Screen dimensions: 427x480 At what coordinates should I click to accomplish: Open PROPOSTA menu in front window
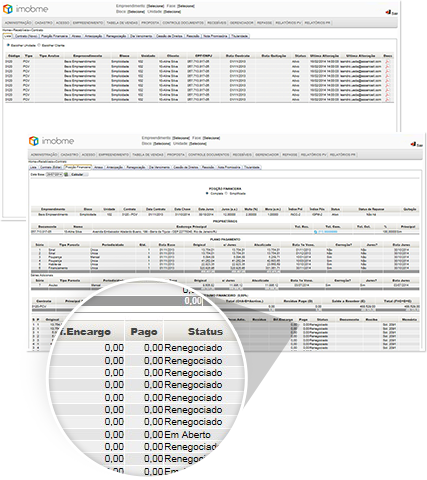click(x=176, y=155)
